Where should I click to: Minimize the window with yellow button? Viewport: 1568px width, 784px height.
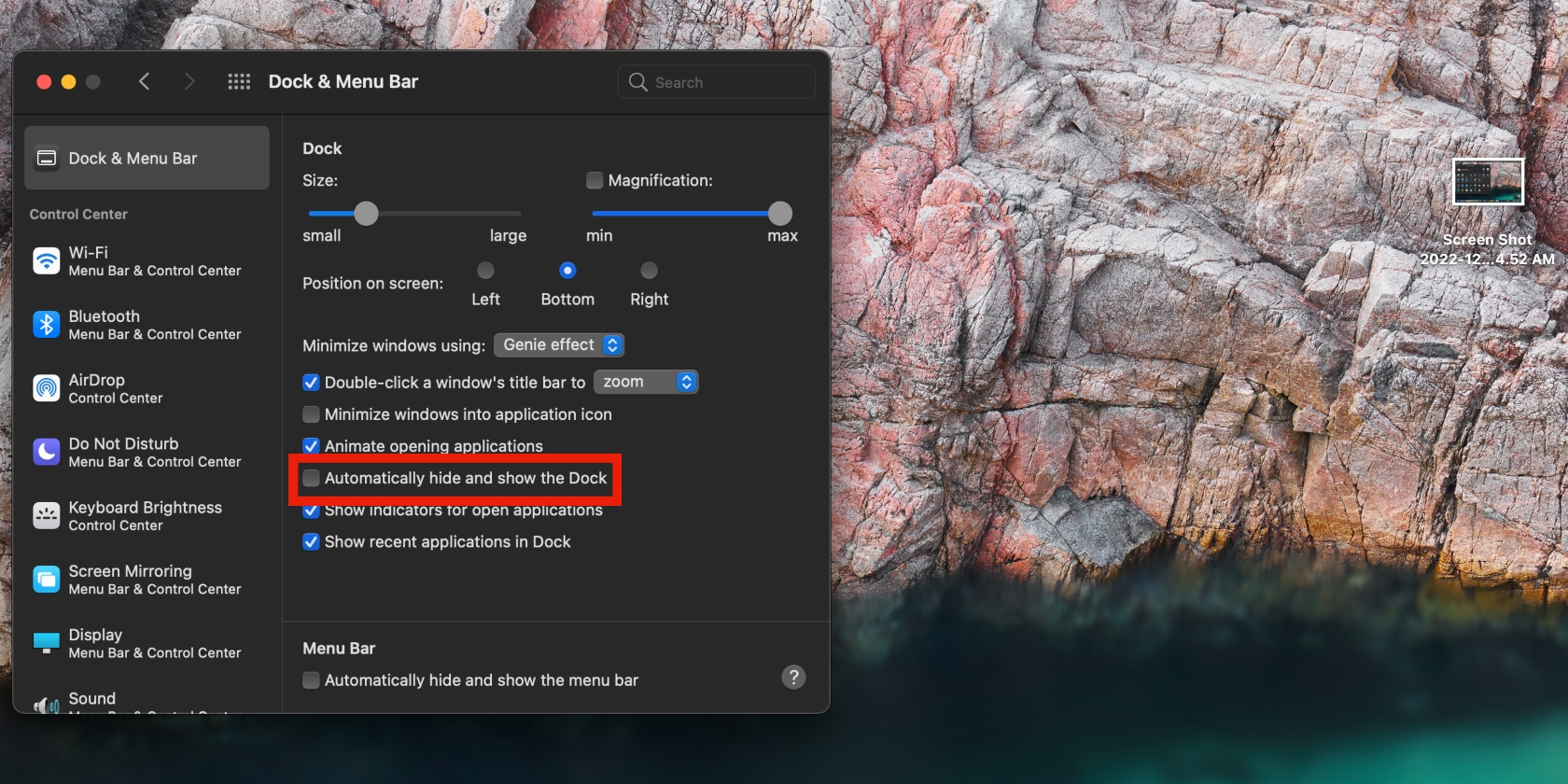click(68, 82)
